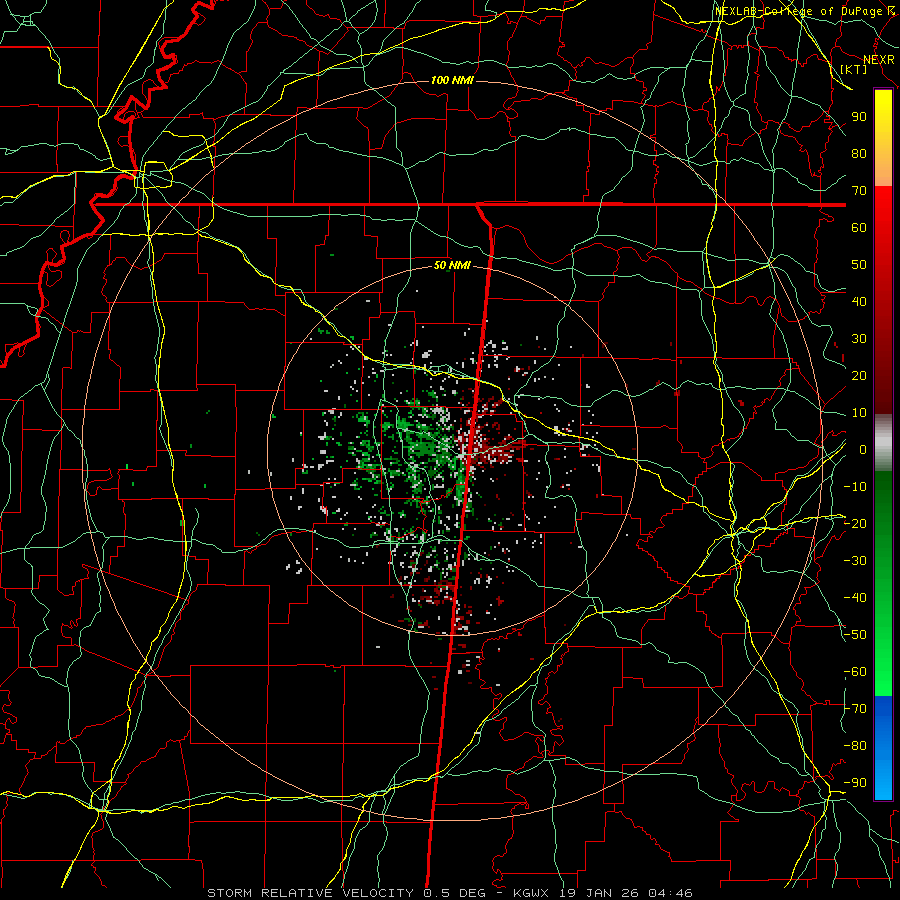
Task: Click the -90 value on the velocity scale
Action: pyautogui.click(x=855, y=783)
